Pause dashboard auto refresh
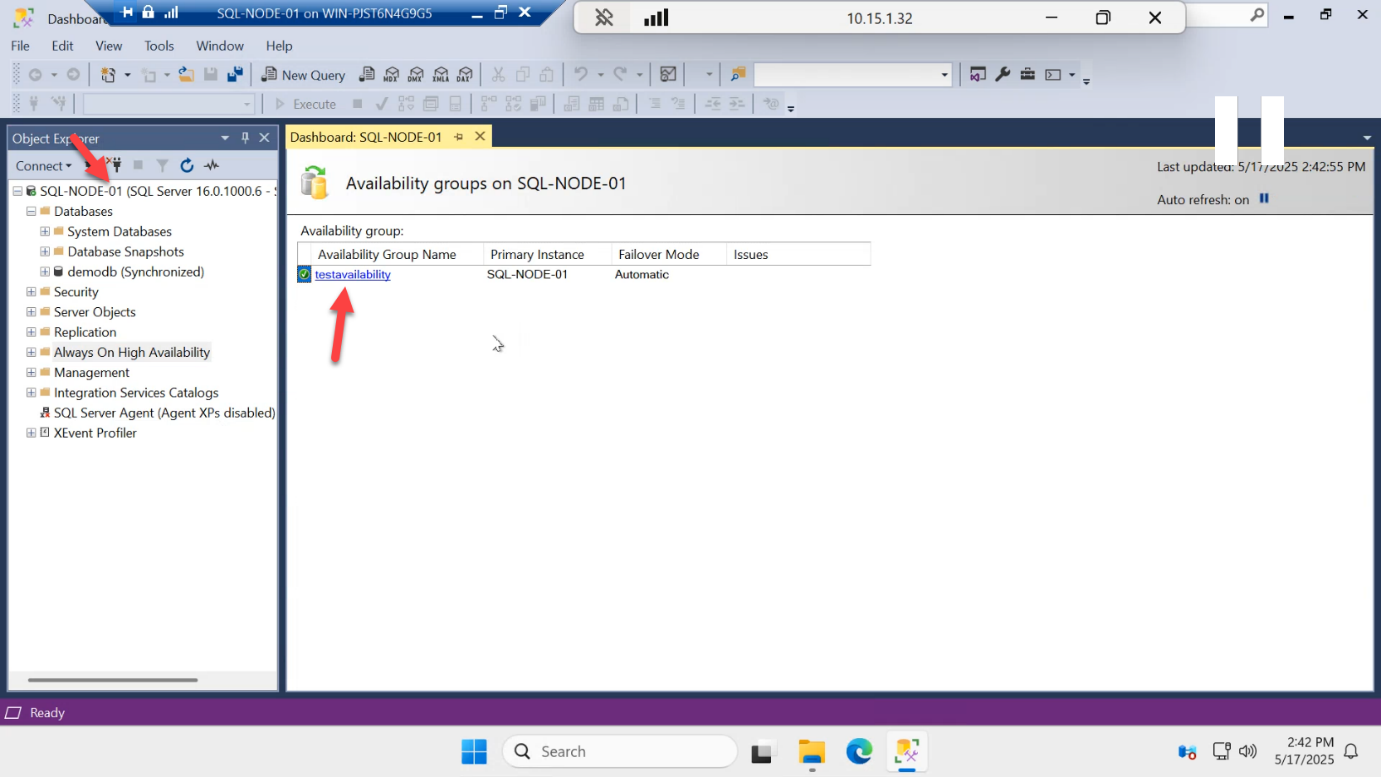1381x777 pixels. (x=1264, y=199)
